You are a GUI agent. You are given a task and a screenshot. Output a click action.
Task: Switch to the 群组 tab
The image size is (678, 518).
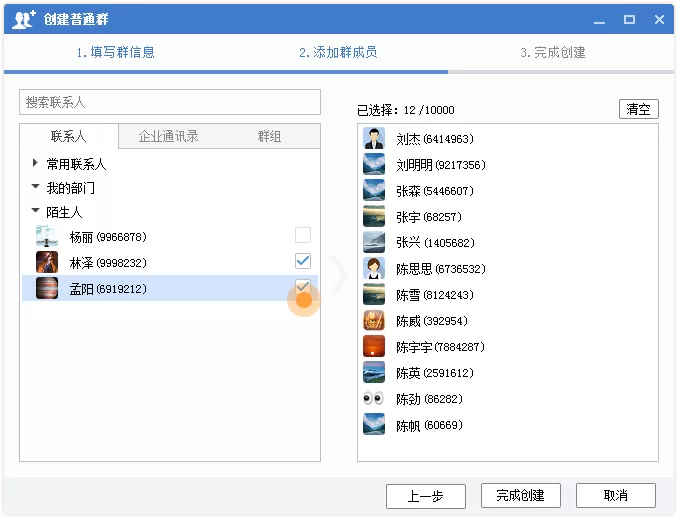pyautogui.click(x=269, y=136)
